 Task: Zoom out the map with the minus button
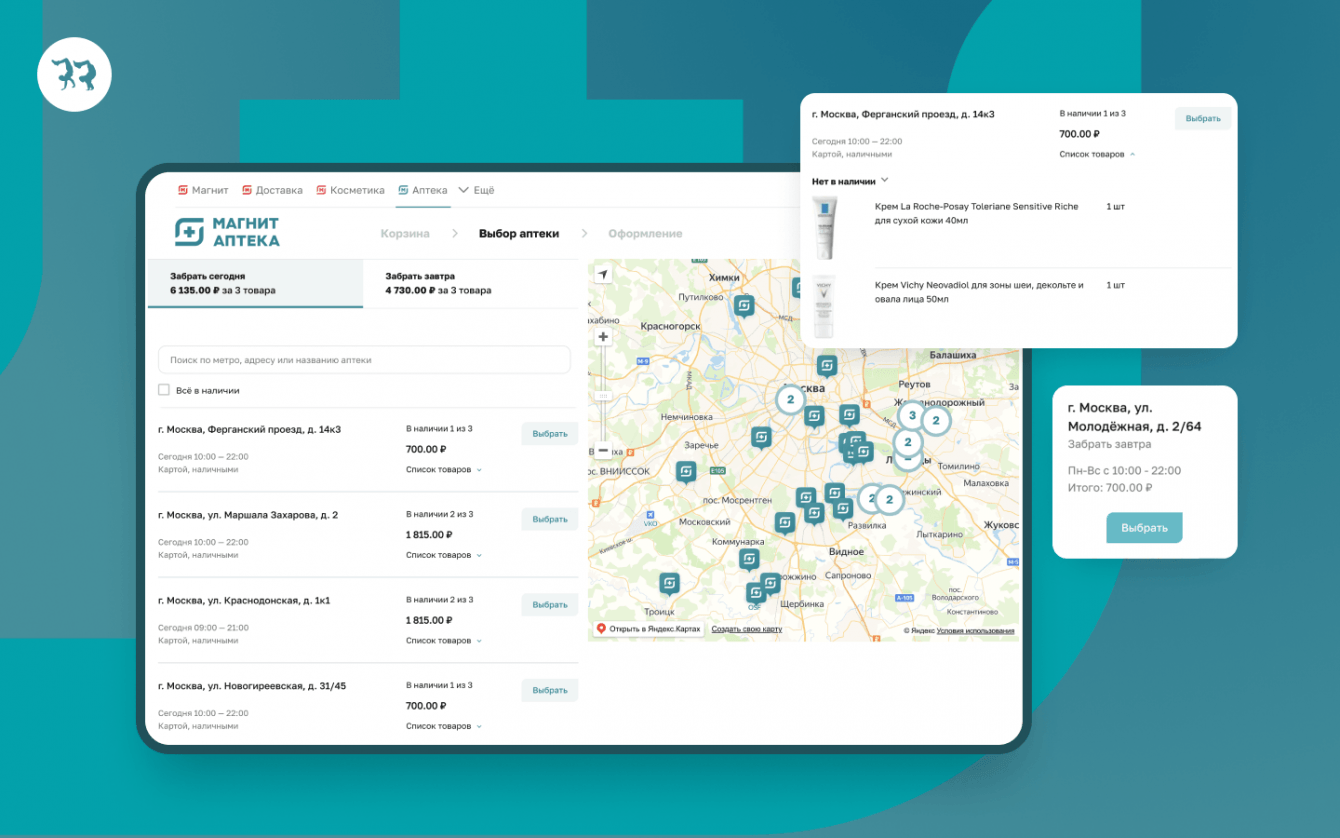pos(603,450)
